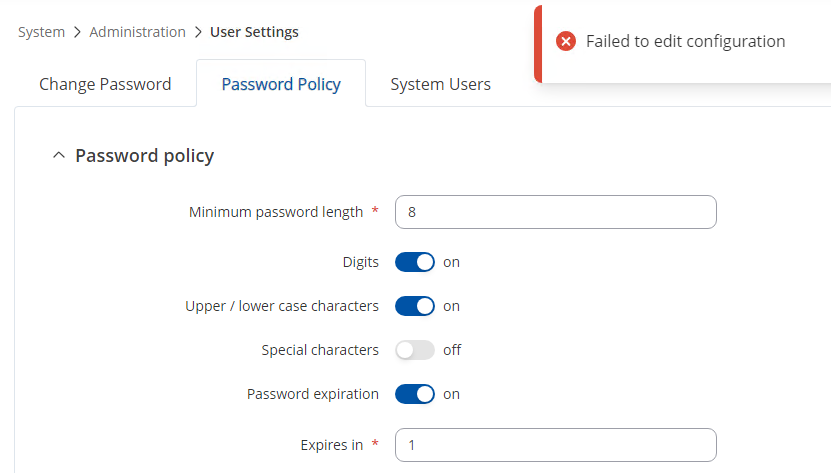Click the red error icon in notification
The image size is (831, 473).
click(x=566, y=41)
